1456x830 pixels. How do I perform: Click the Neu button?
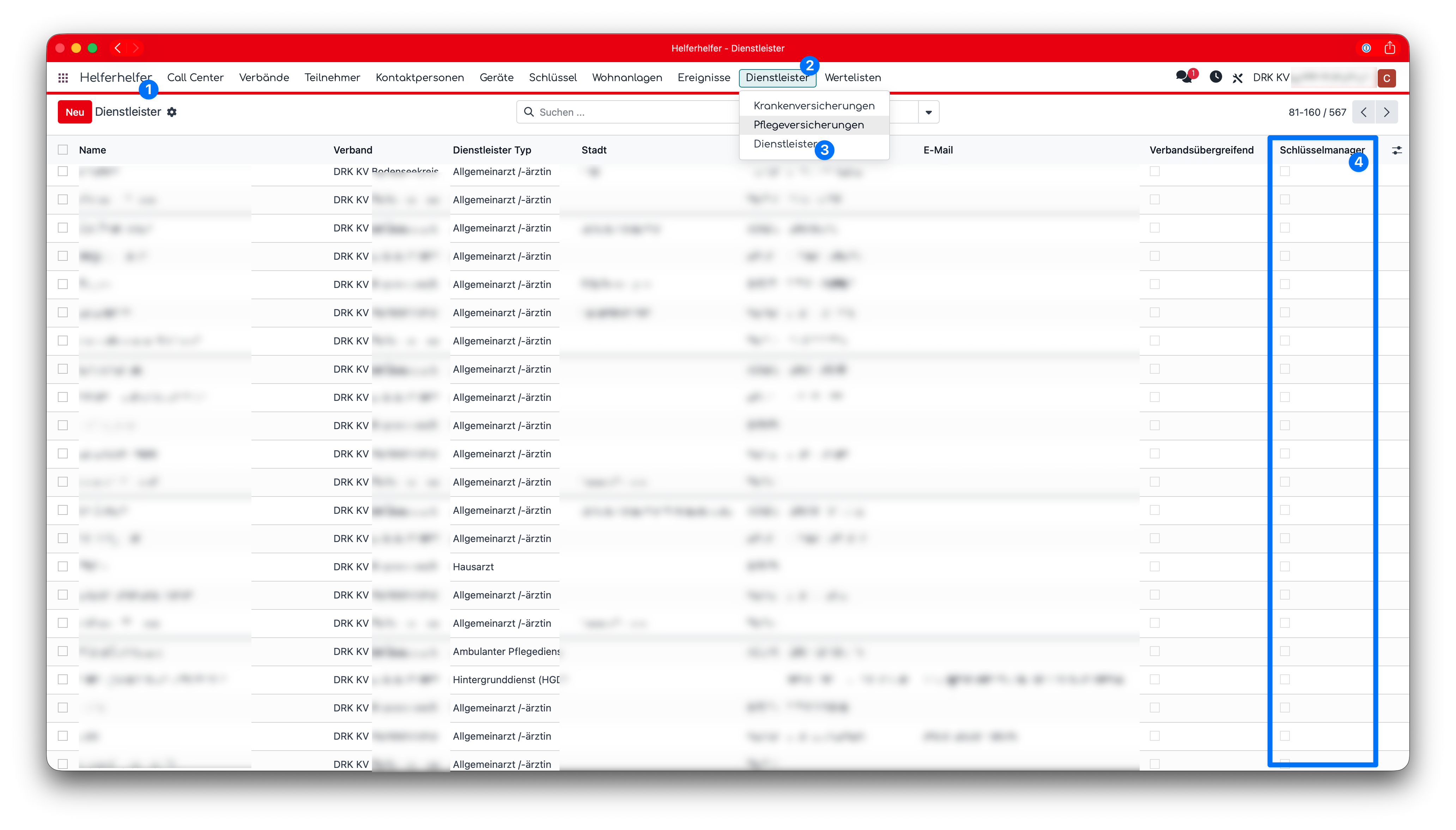(75, 112)
